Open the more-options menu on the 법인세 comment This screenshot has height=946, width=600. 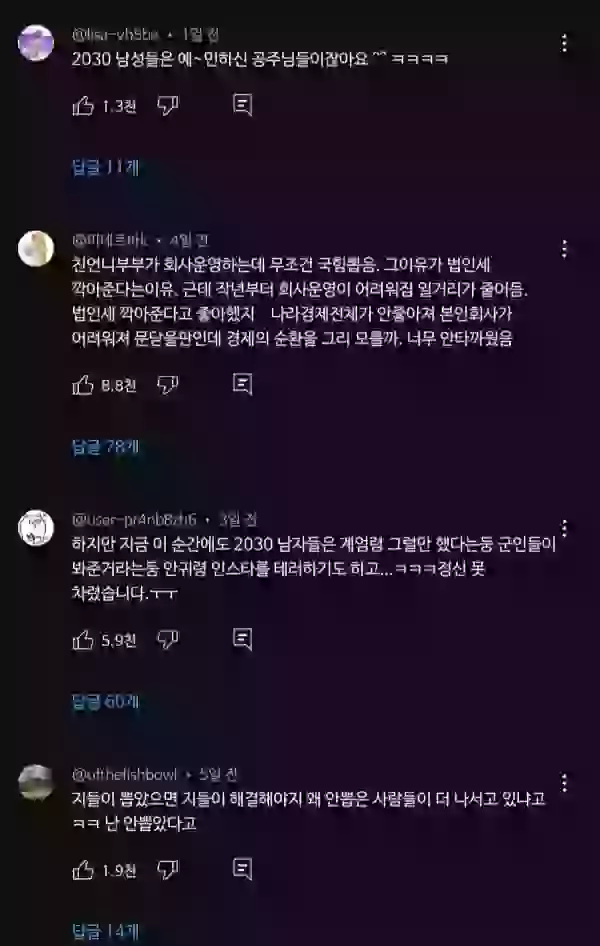pos(564,249)
